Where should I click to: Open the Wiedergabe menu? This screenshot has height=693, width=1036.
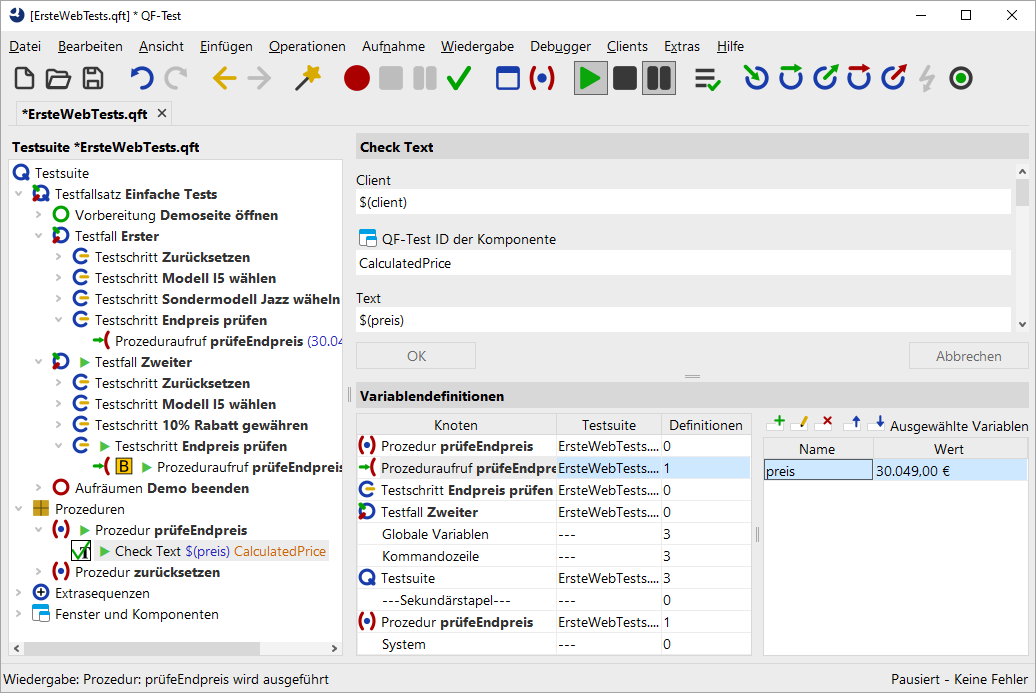pyautogui.click(x=478, y=46)
